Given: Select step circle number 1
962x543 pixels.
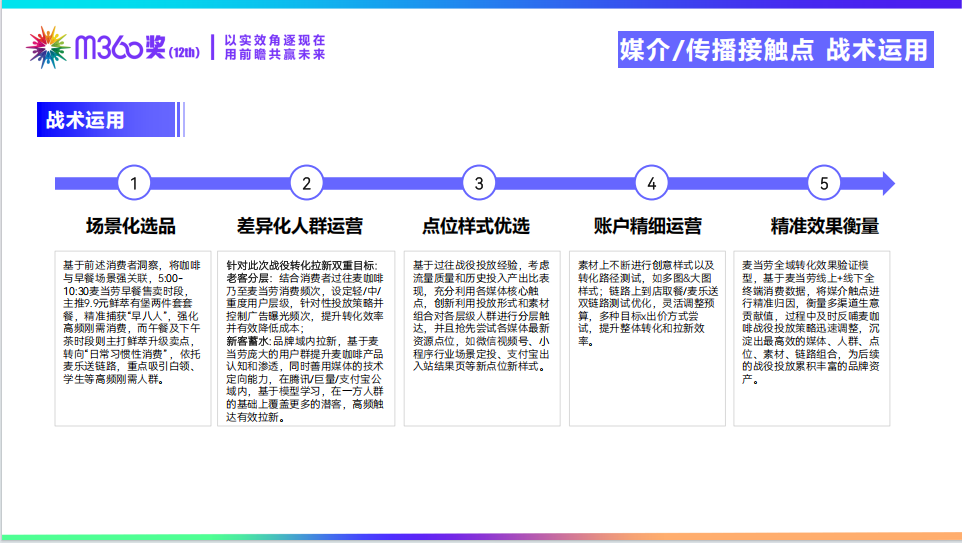Looking at the screenshot, I should click(134, 183).
